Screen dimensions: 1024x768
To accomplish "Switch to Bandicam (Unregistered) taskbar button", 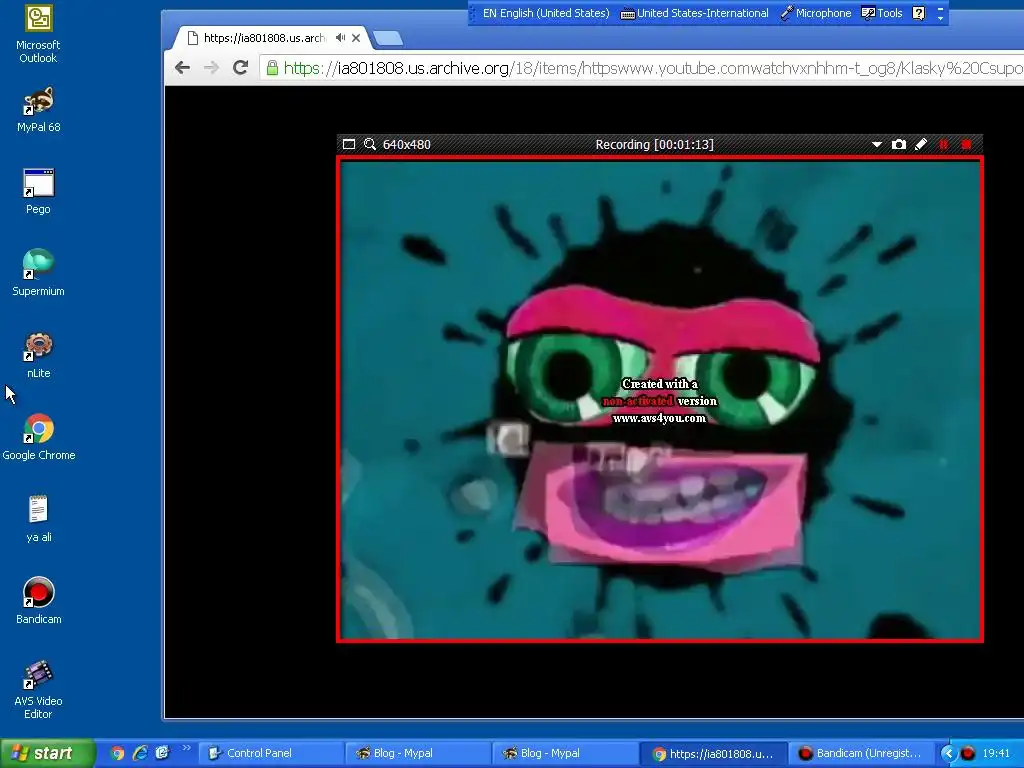I will (x=861, y=754).
